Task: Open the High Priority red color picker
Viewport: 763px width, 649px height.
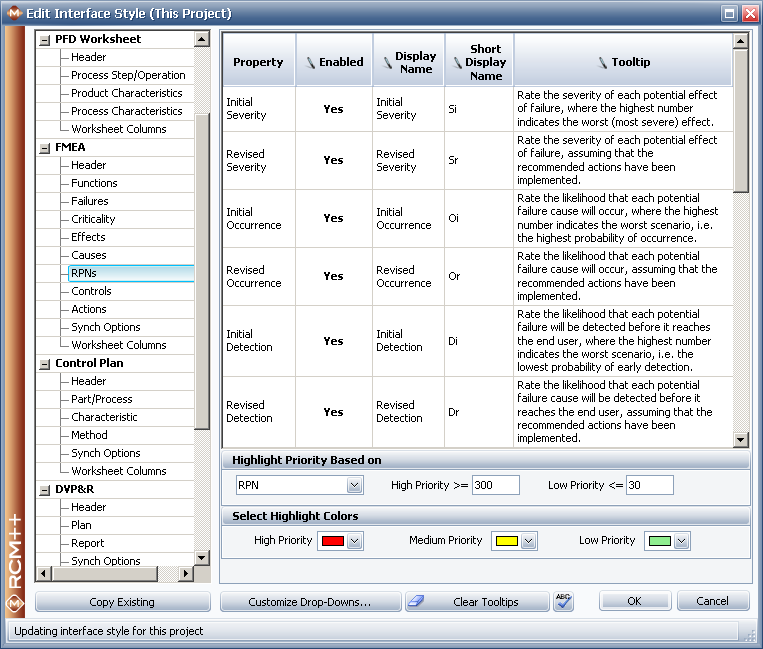Action: (x=354, y=541)
